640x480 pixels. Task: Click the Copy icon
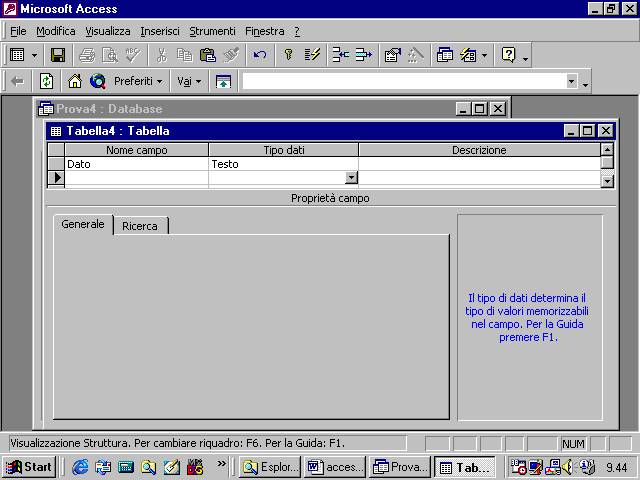click(184, 55)
